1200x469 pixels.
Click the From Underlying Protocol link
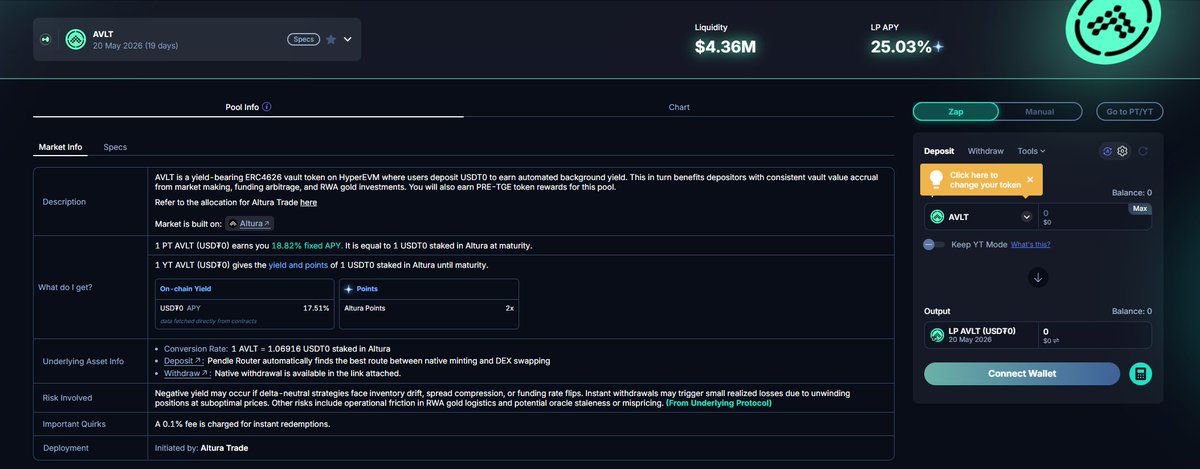pyautogui.click(x=718, y=402)
